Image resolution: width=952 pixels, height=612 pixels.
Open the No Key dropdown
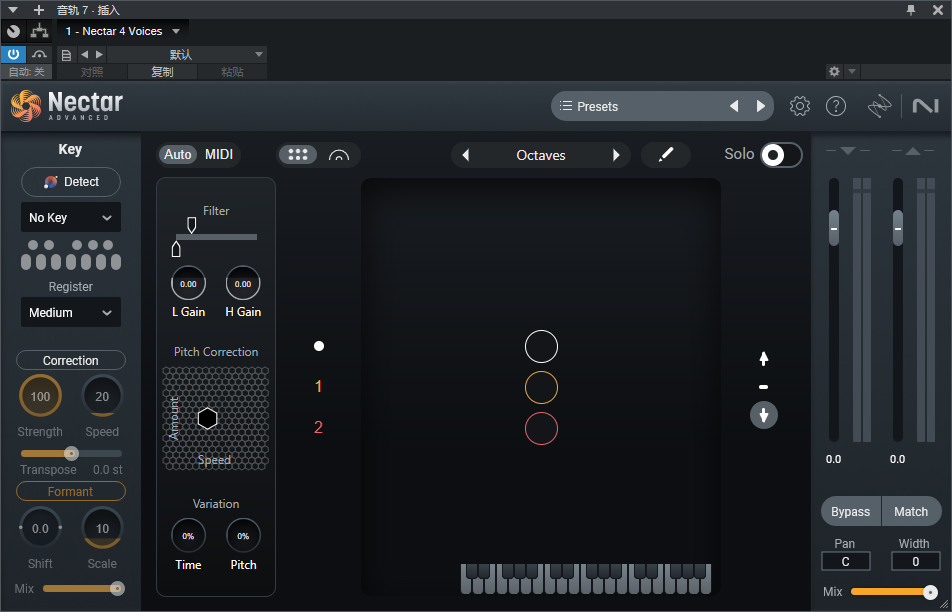coord(71,217)
